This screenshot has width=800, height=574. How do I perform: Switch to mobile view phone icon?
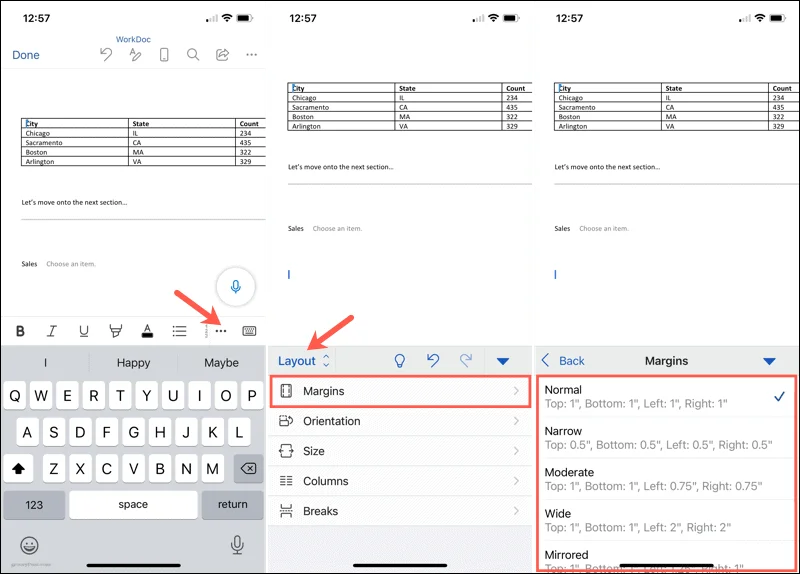pyautogui.click(x=164, y=55)
